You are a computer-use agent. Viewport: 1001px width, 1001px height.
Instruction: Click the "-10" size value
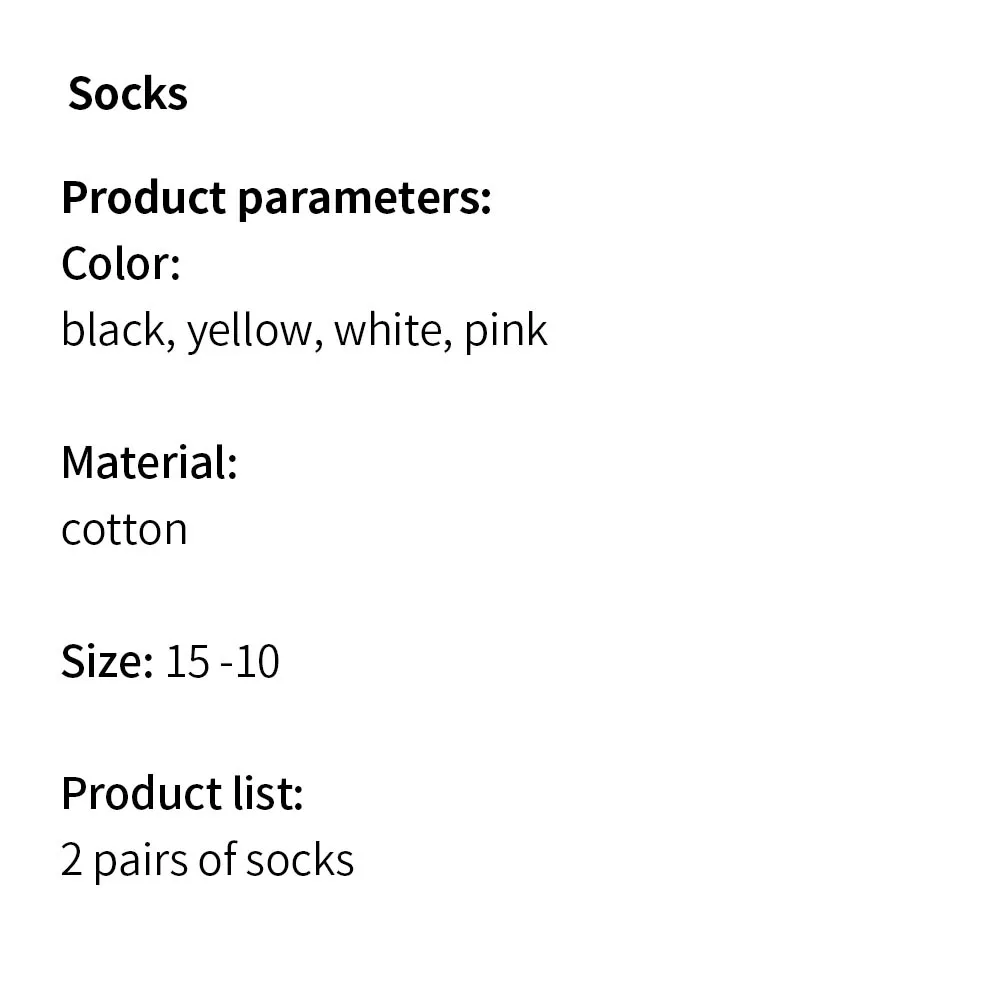coord(250,661)
